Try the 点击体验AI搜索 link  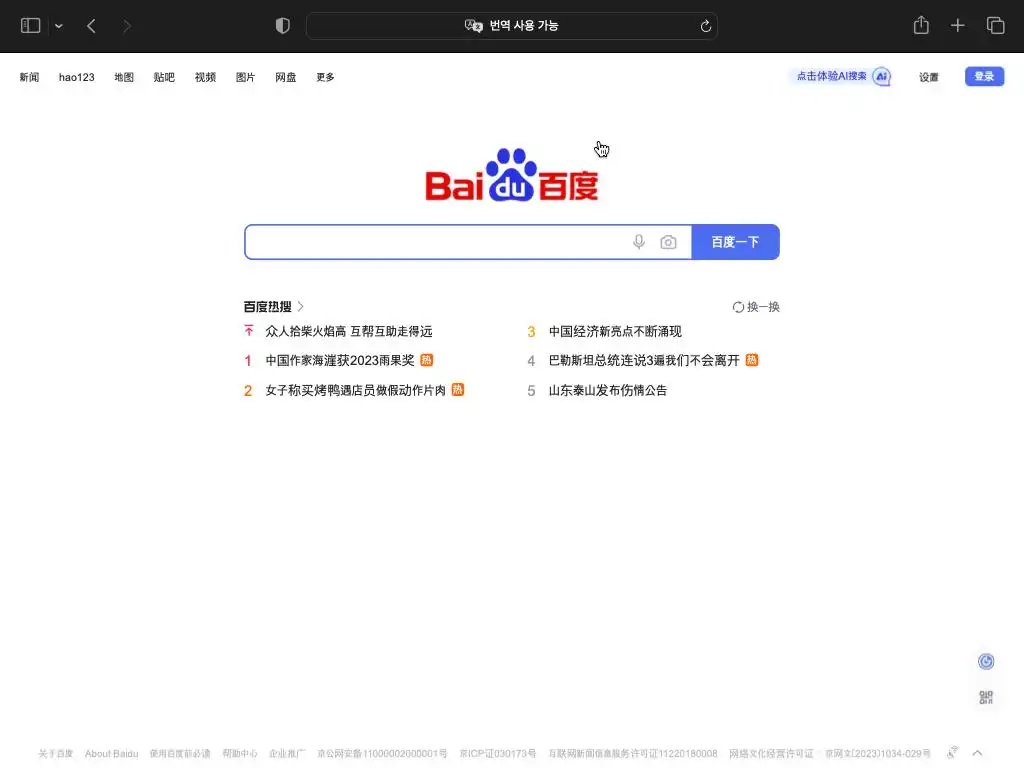pyautogui.click(x=831, y=76)
